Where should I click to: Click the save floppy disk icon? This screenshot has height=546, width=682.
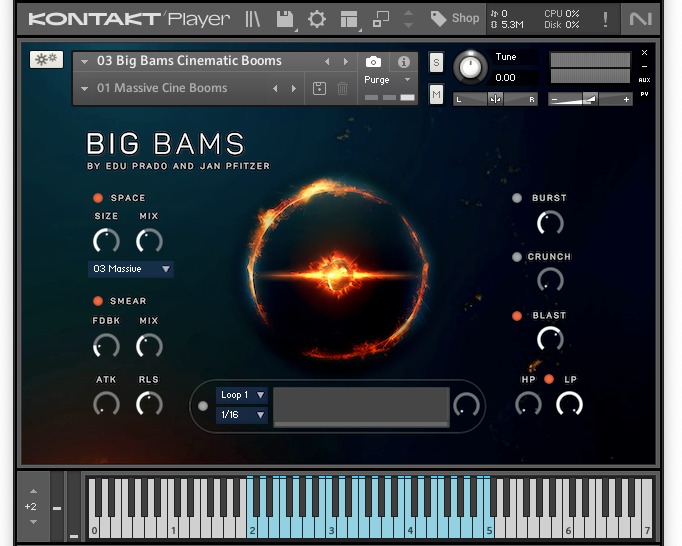click(x=285, y=18)
